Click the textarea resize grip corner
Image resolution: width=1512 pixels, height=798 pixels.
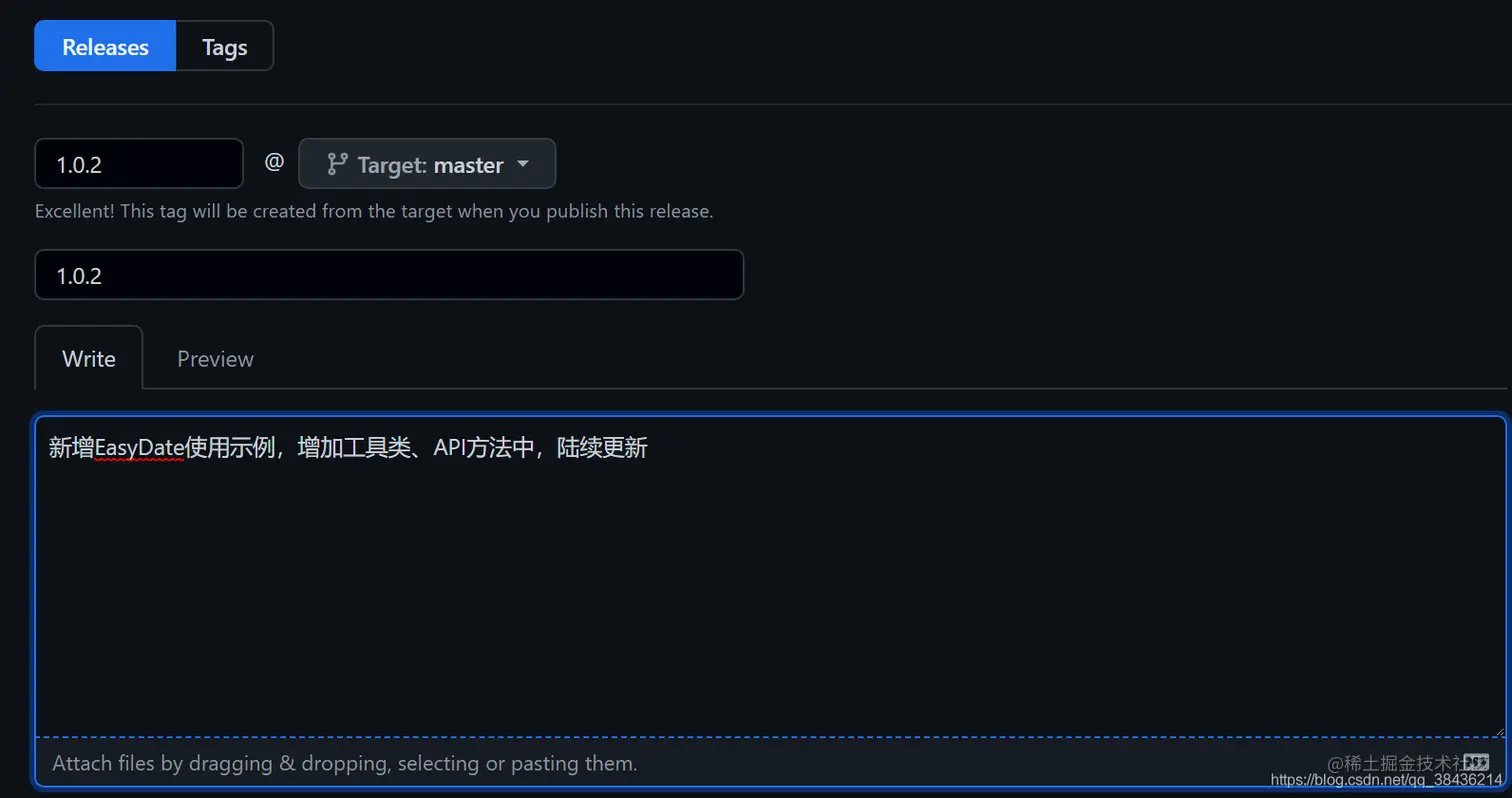tap(1498, 731)
